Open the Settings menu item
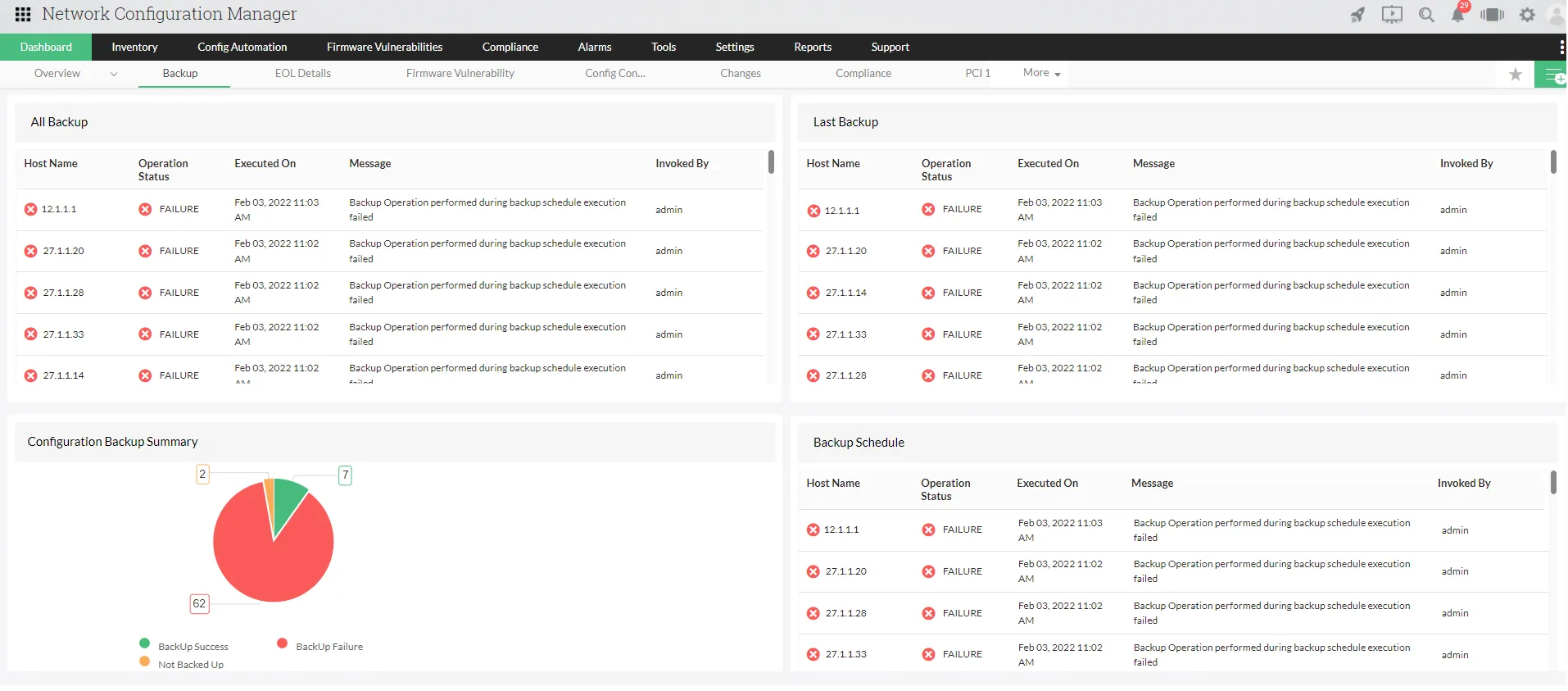The width and height of the screenshot is (1568, 691). coord(735,47)
